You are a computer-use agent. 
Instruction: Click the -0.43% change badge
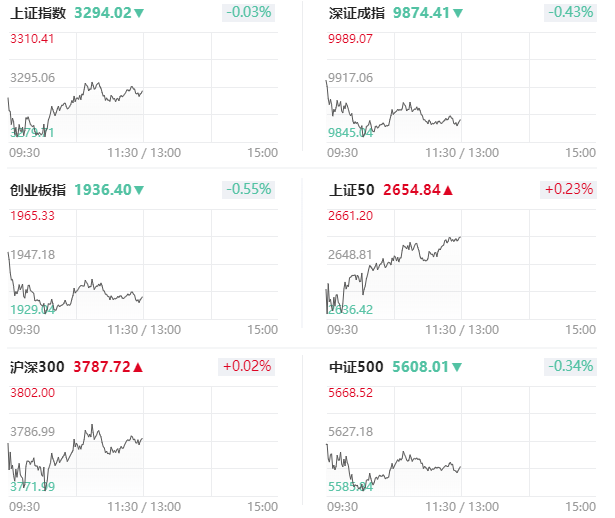[570, 13]
